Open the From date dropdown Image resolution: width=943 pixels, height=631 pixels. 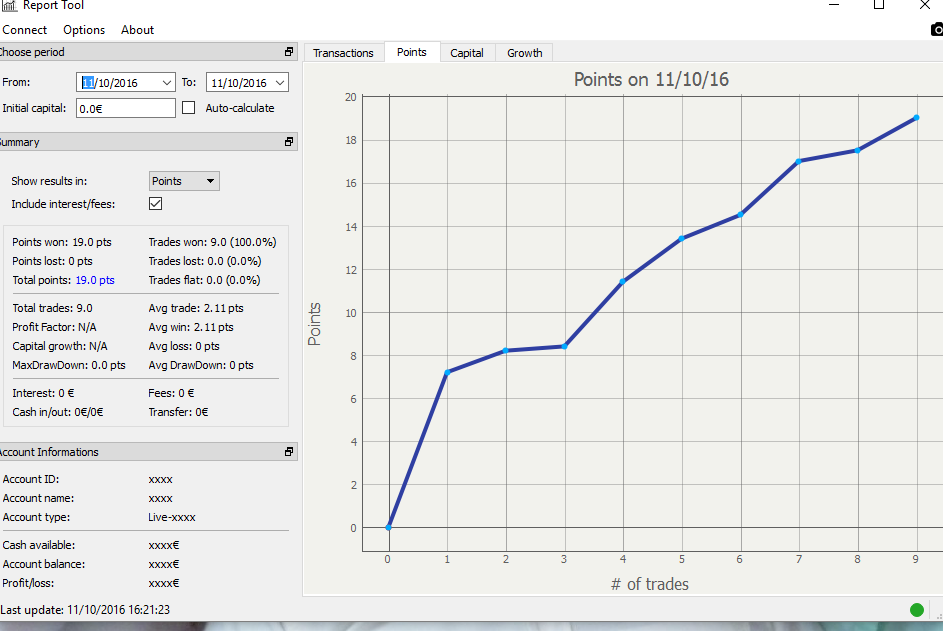point(167,83)
